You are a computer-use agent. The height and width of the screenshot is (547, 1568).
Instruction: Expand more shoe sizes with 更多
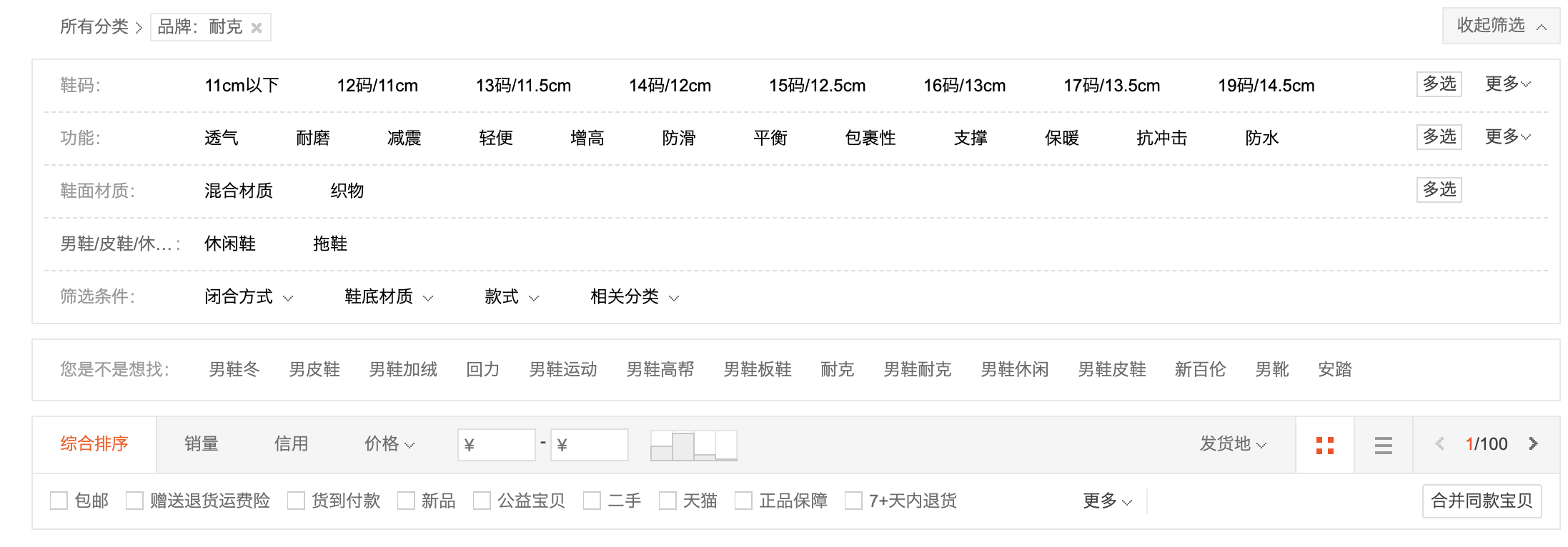tap(1508, 84)
